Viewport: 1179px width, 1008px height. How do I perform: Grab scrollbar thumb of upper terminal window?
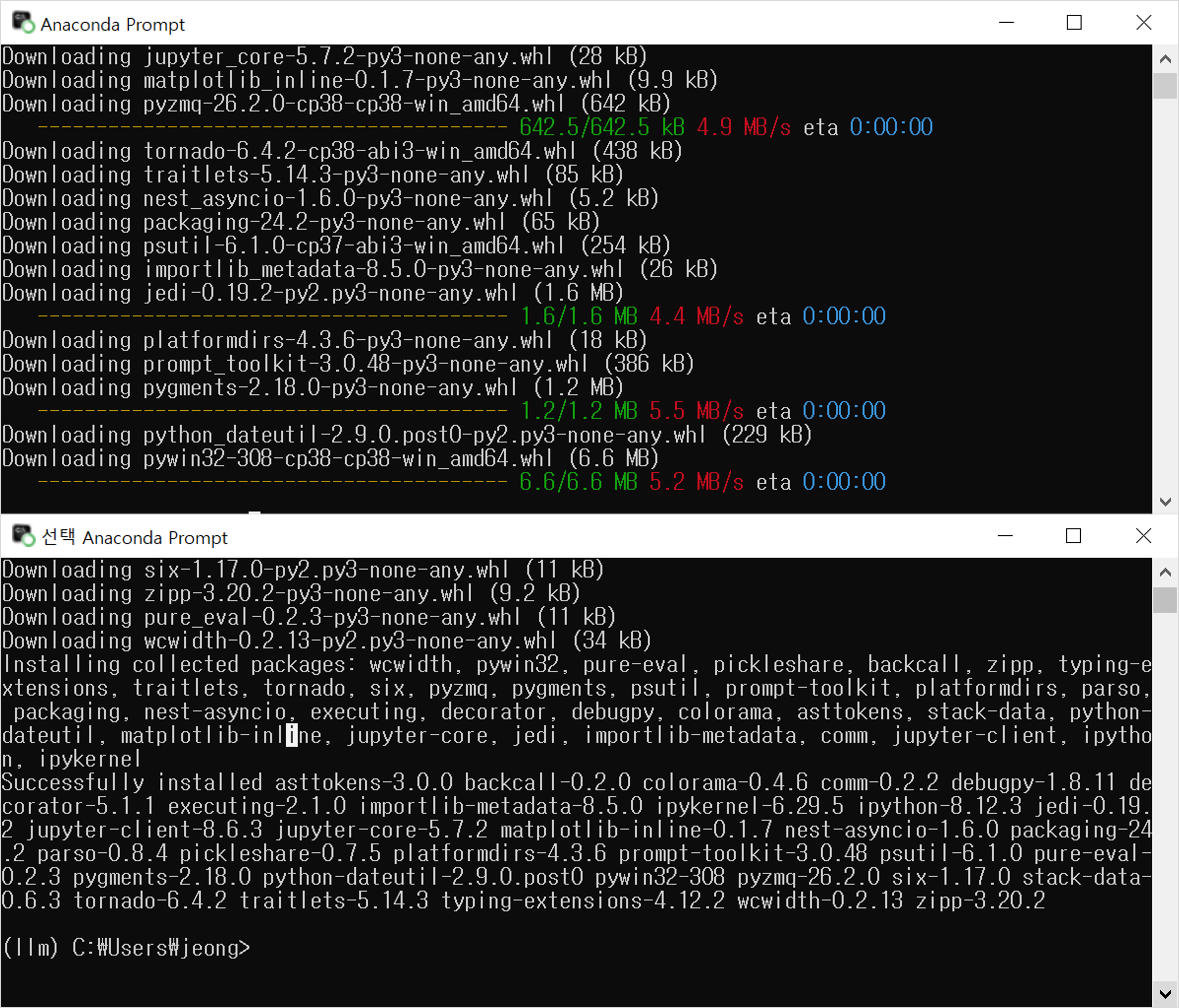pyautogui.click(x=1165, y=86)
